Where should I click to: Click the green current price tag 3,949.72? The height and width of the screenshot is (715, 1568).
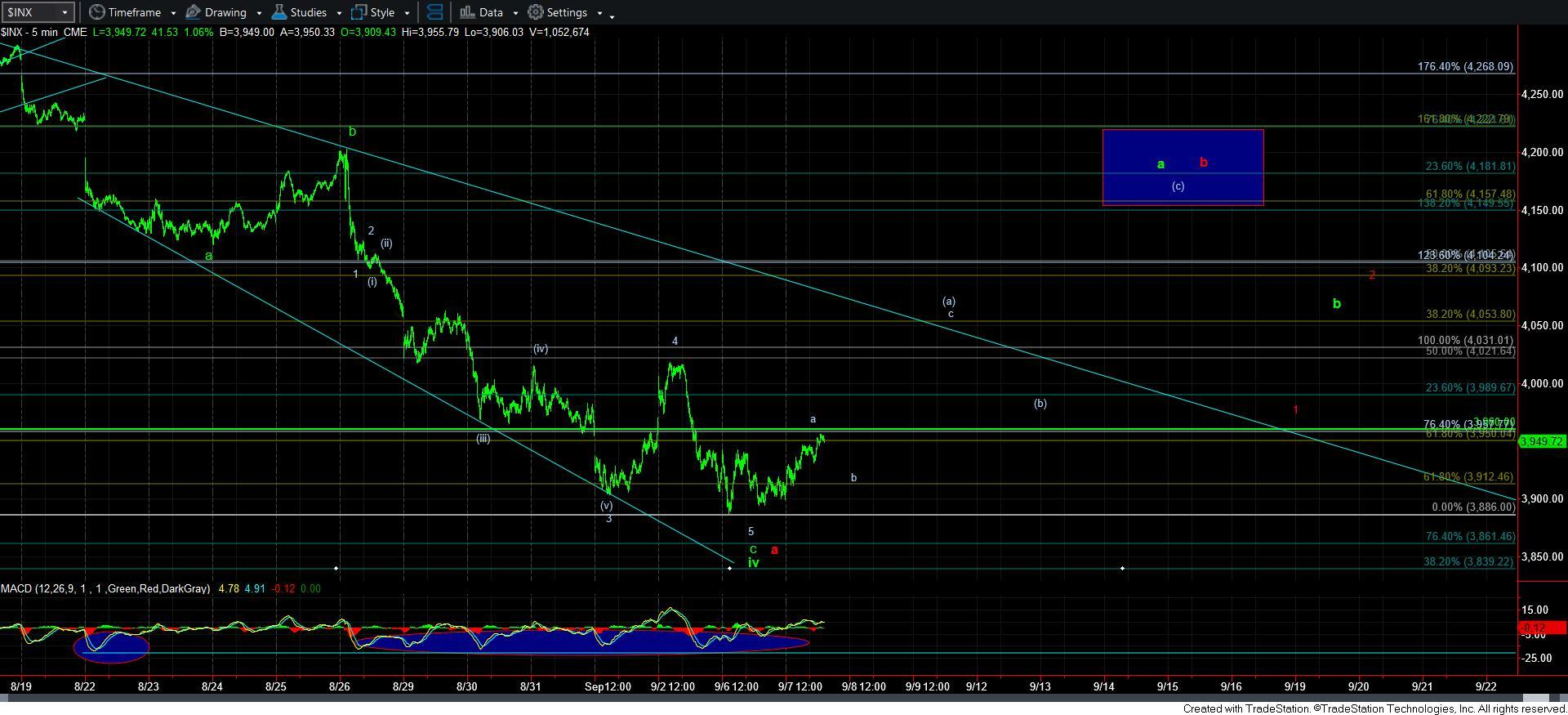(x=1541, y=441)
